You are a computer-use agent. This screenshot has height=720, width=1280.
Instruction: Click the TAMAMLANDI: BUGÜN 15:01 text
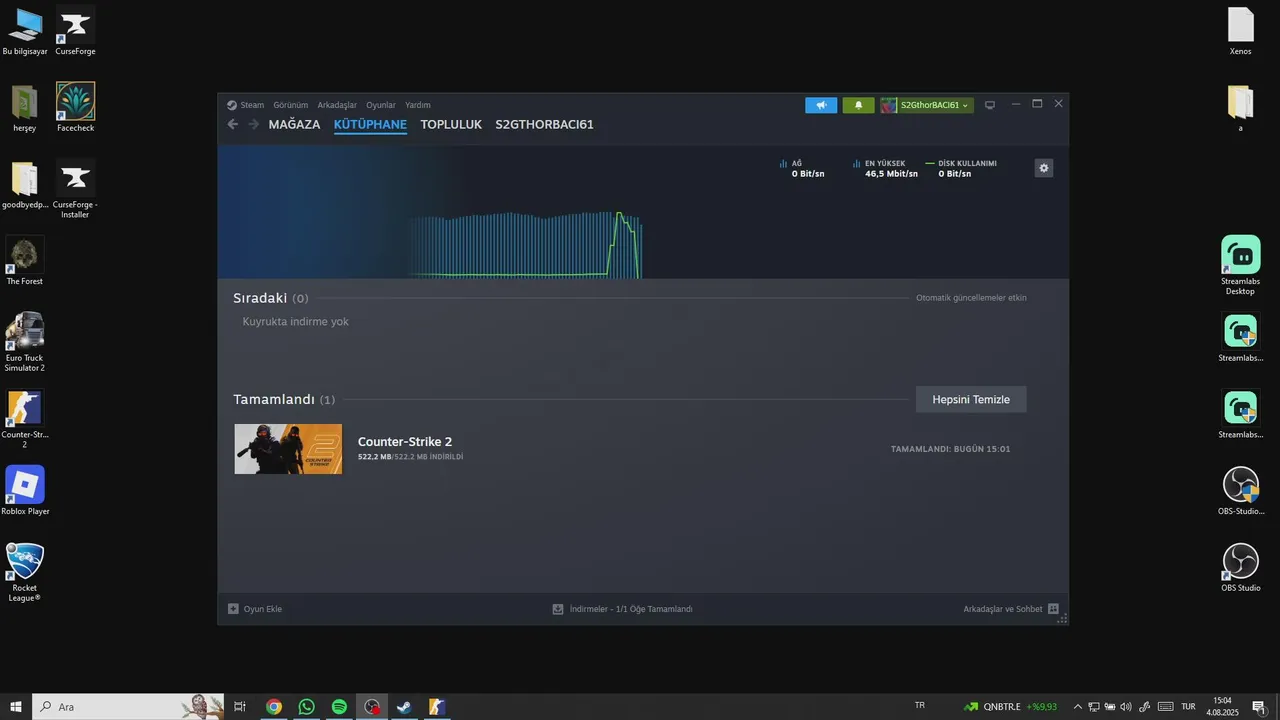(x=950, y=449)
